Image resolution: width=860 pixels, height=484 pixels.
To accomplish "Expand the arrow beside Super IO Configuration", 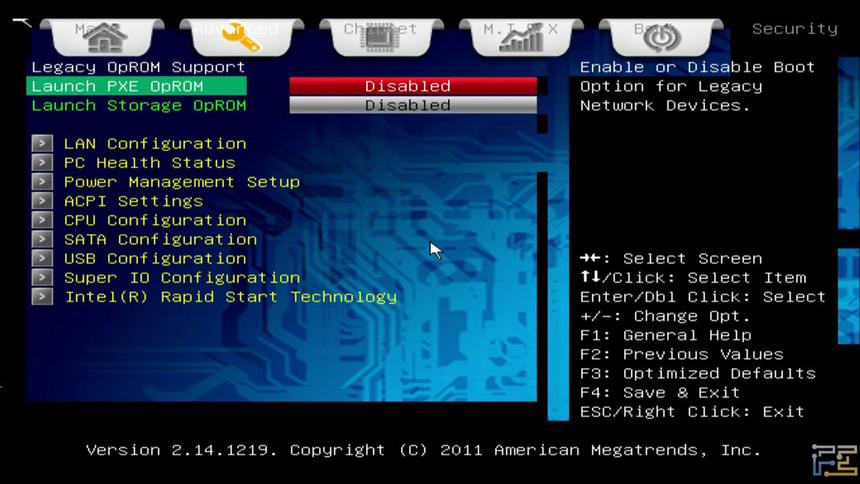I will 42,278.
